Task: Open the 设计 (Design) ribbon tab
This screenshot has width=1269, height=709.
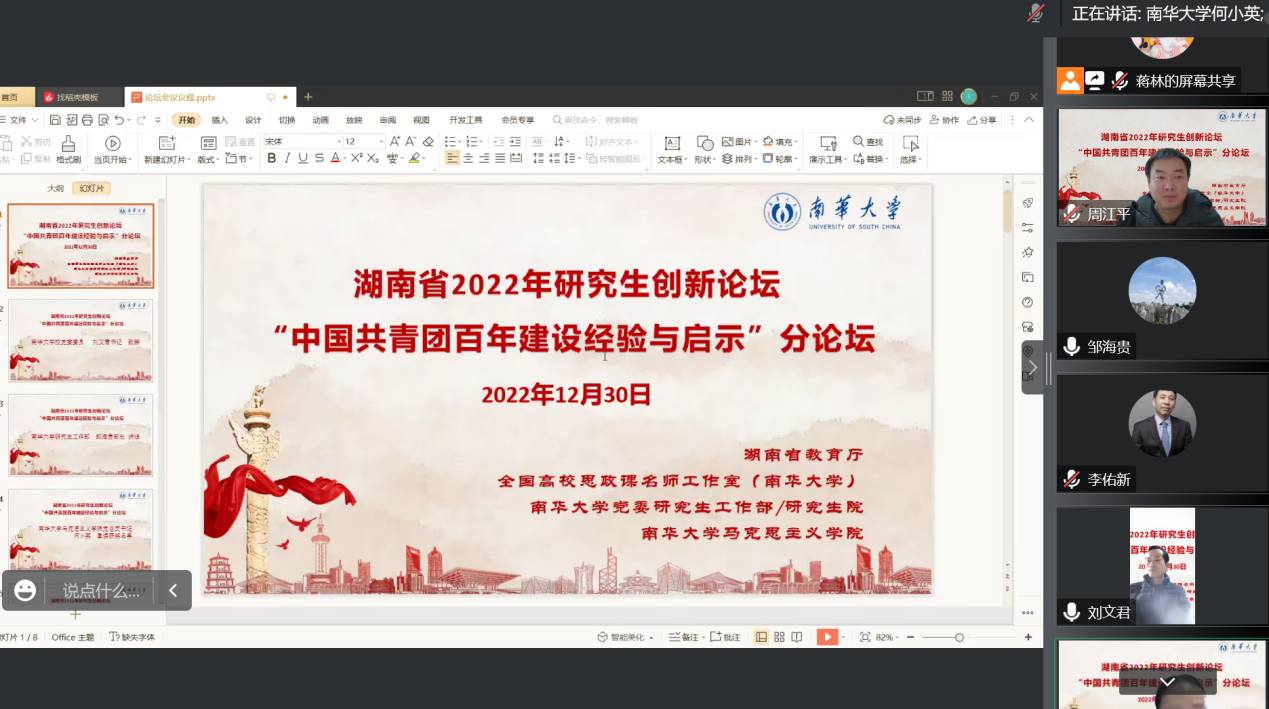Action: pos(253,120)
